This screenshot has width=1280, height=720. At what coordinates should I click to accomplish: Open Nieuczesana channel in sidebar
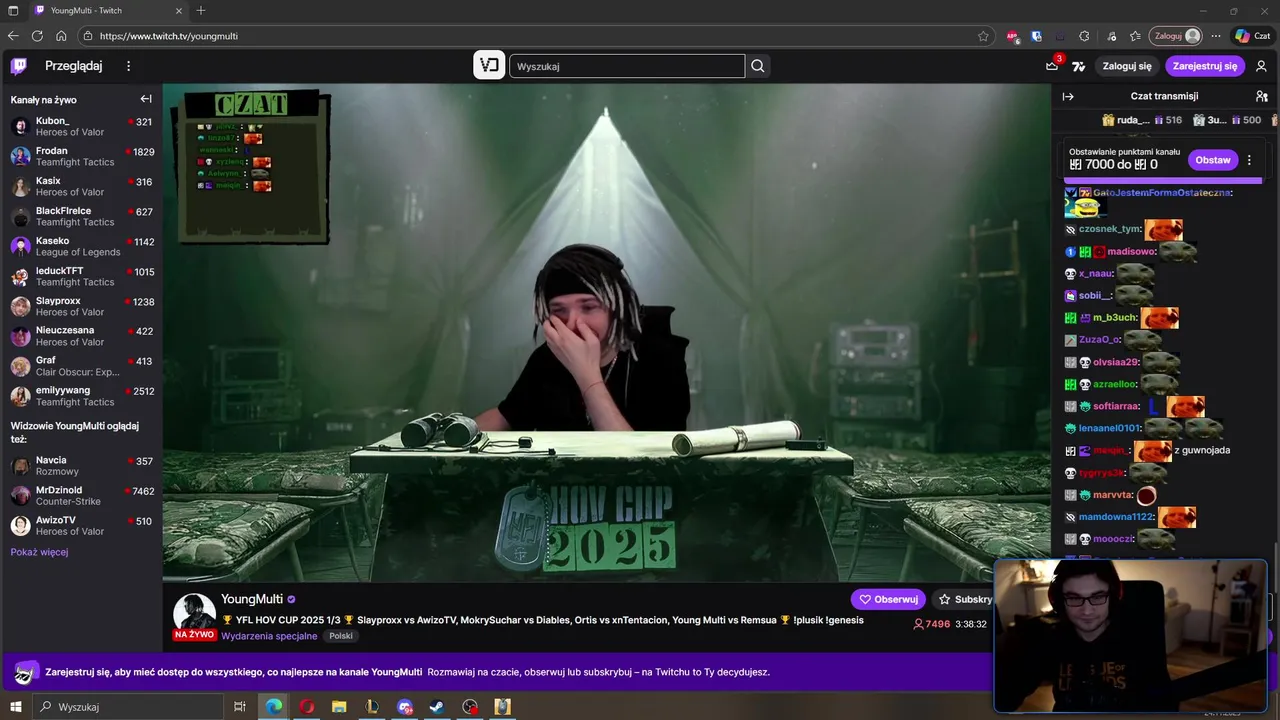[81, 336]
